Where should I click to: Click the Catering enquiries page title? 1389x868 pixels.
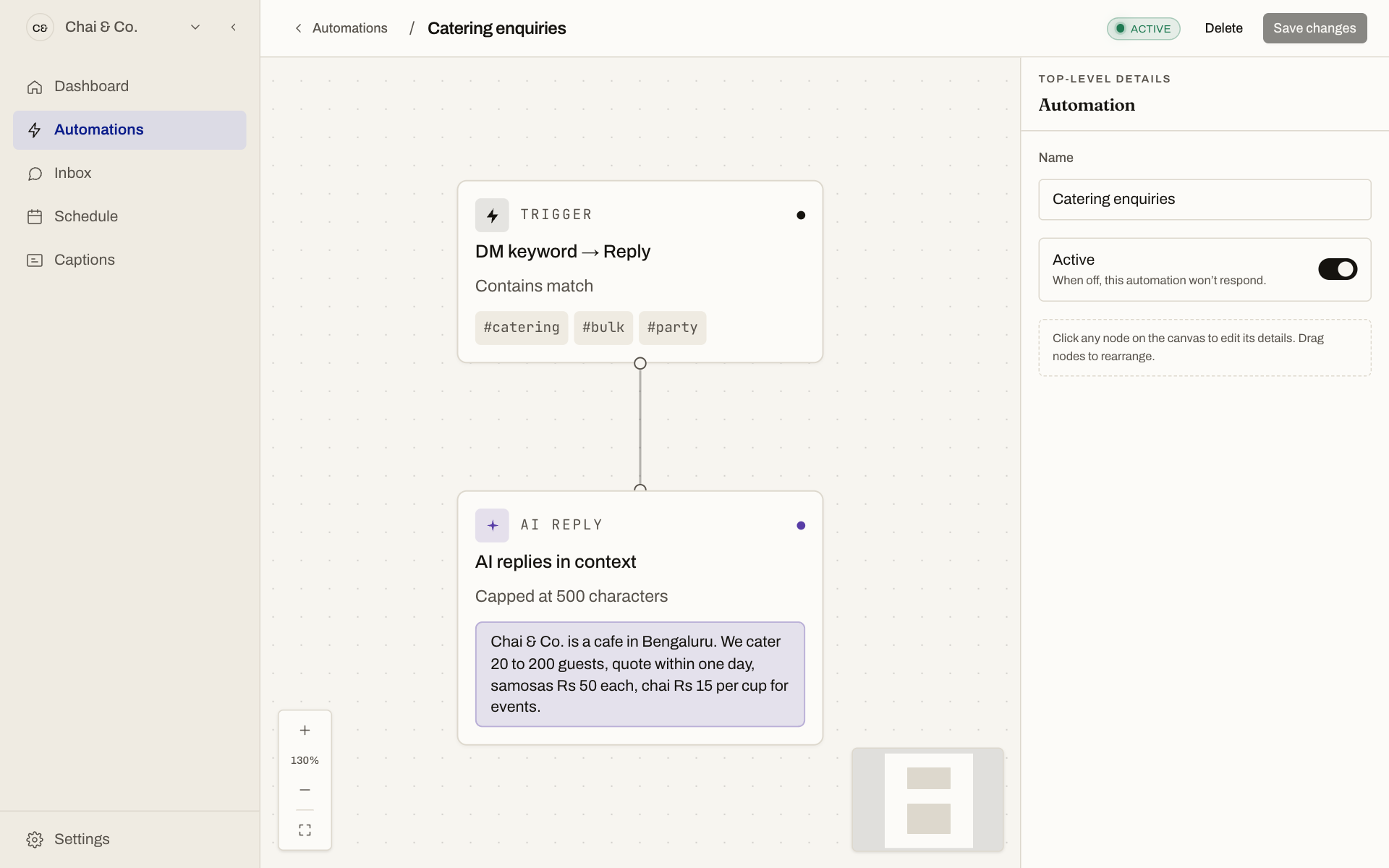(497, 28)
